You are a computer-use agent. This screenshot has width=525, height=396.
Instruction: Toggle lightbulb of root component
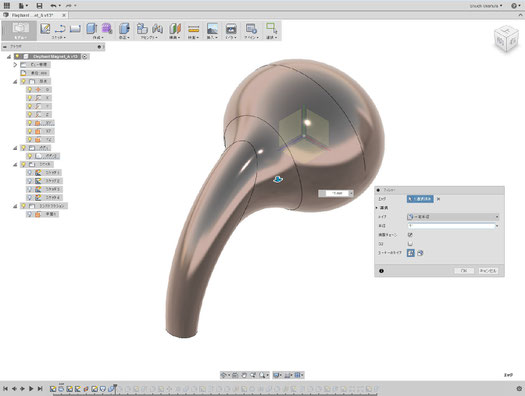[x=17, y=56]
